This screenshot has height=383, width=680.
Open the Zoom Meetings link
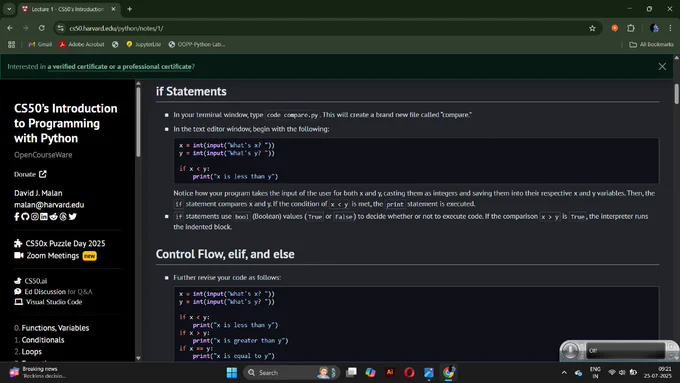(x=52, y=255)
